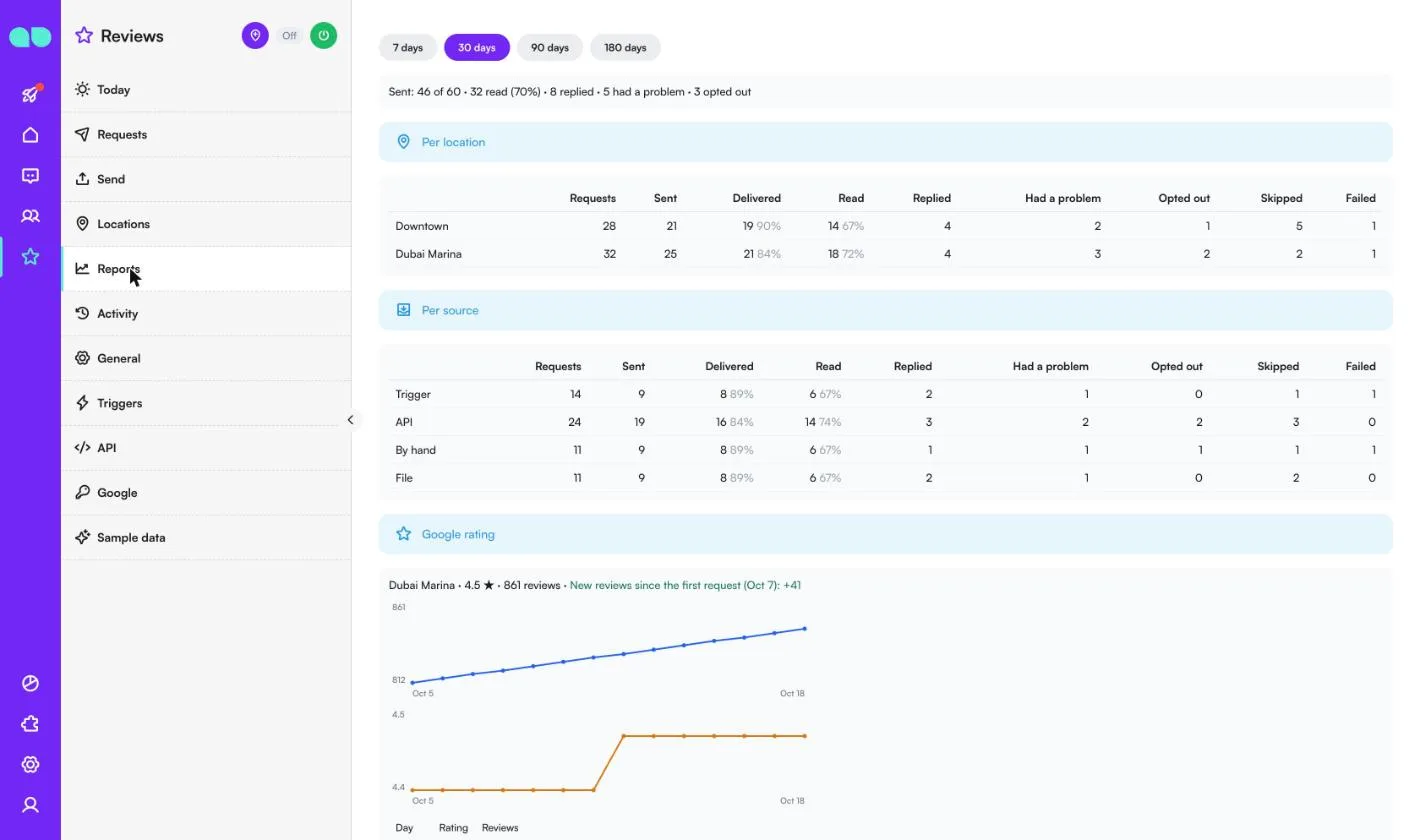This screenshot has width=1420, height=840.
Task: Click the By hand source row label
Action: click(415, 450)
